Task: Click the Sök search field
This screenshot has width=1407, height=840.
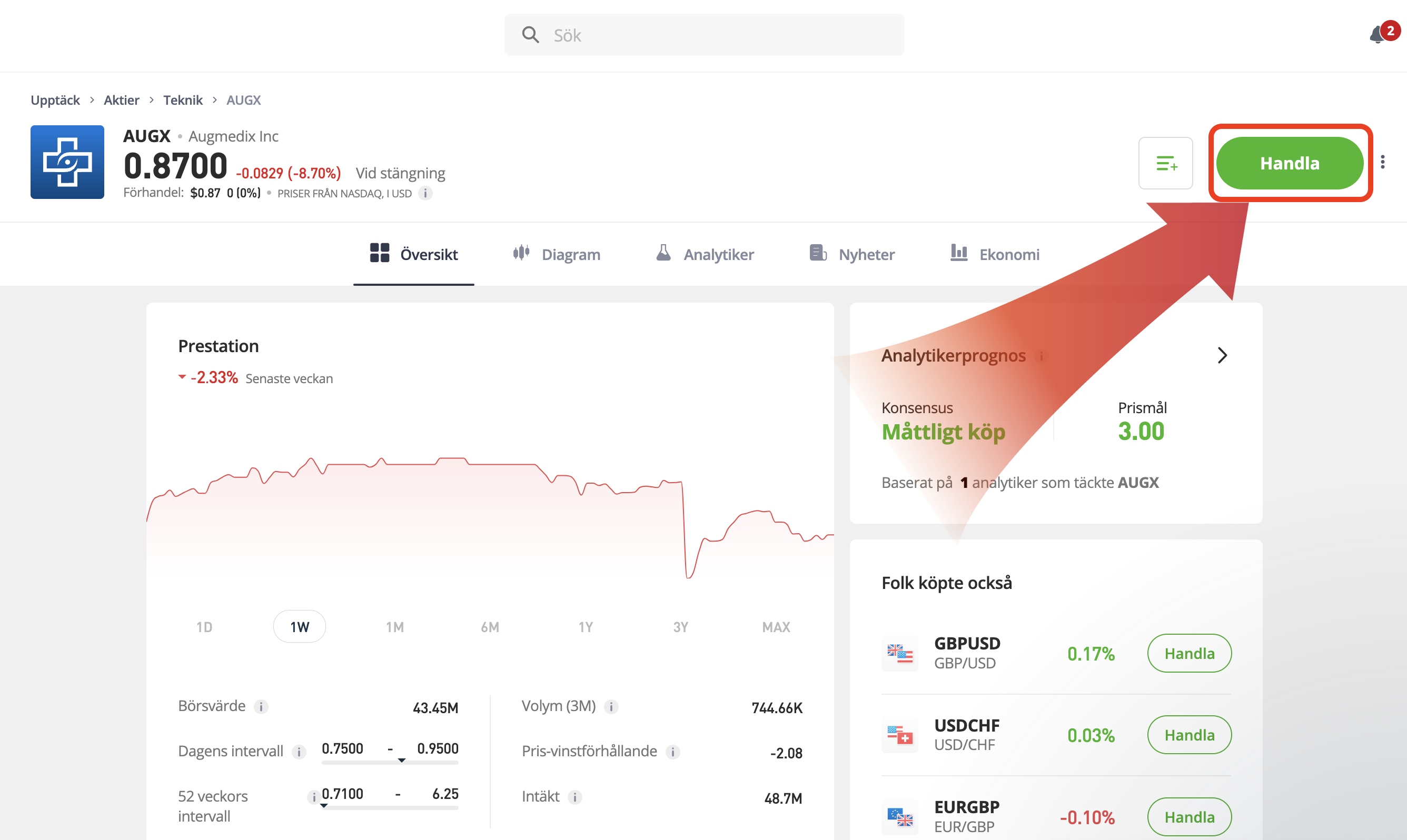Action: click(705, 35)
